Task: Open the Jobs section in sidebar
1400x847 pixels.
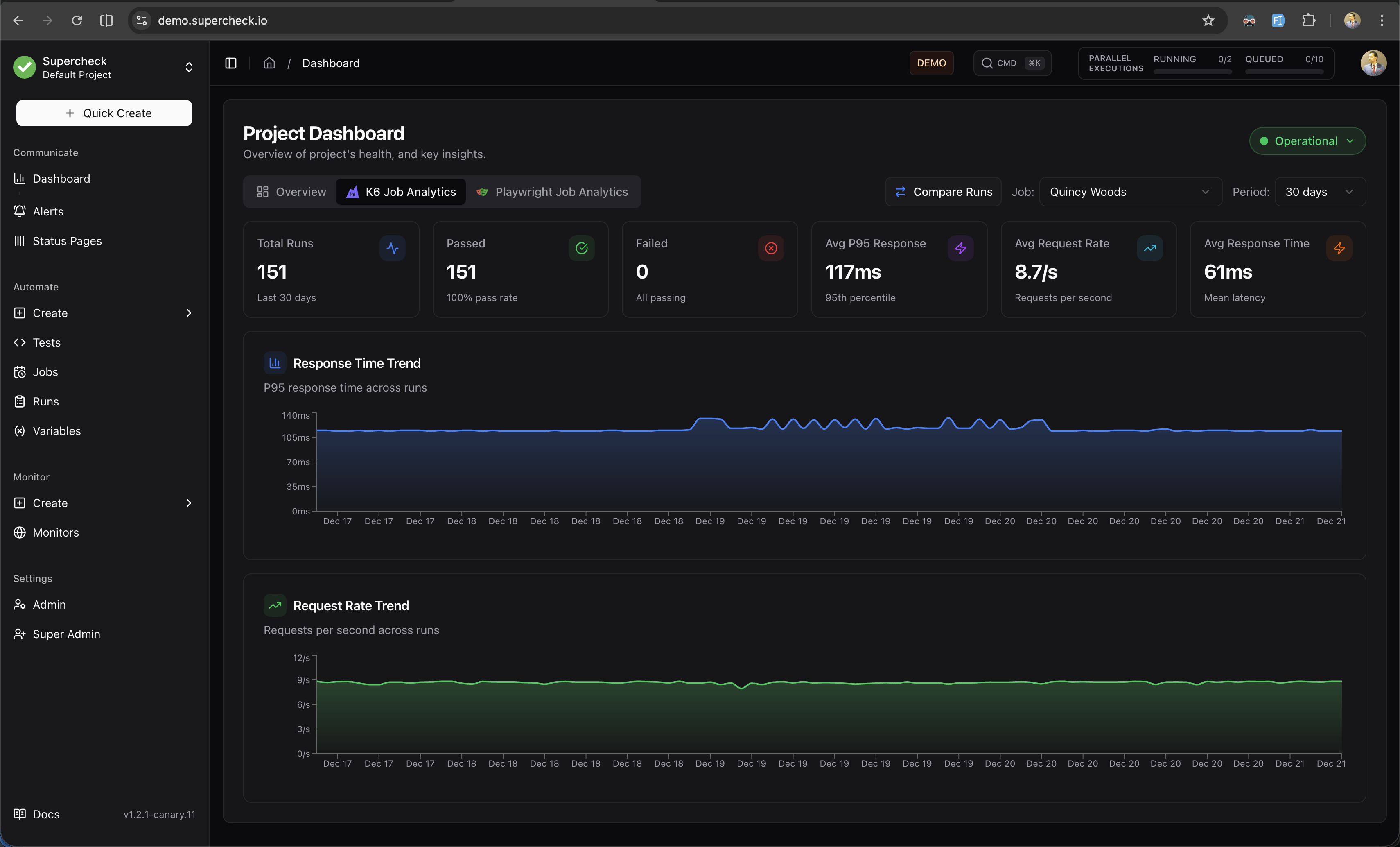Action: click(x=45, y=372)
